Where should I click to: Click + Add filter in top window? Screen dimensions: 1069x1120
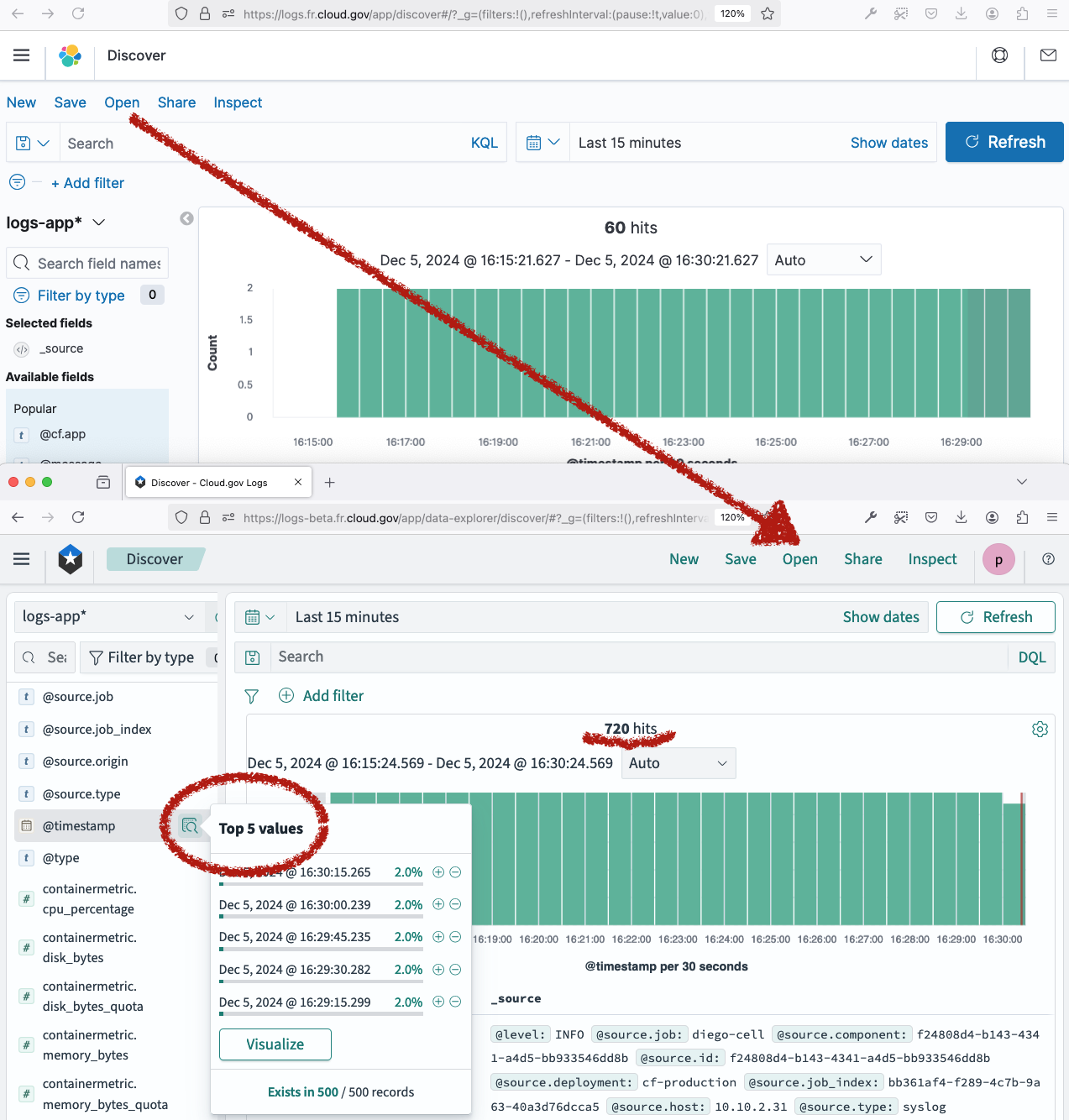tap(87, 183)
